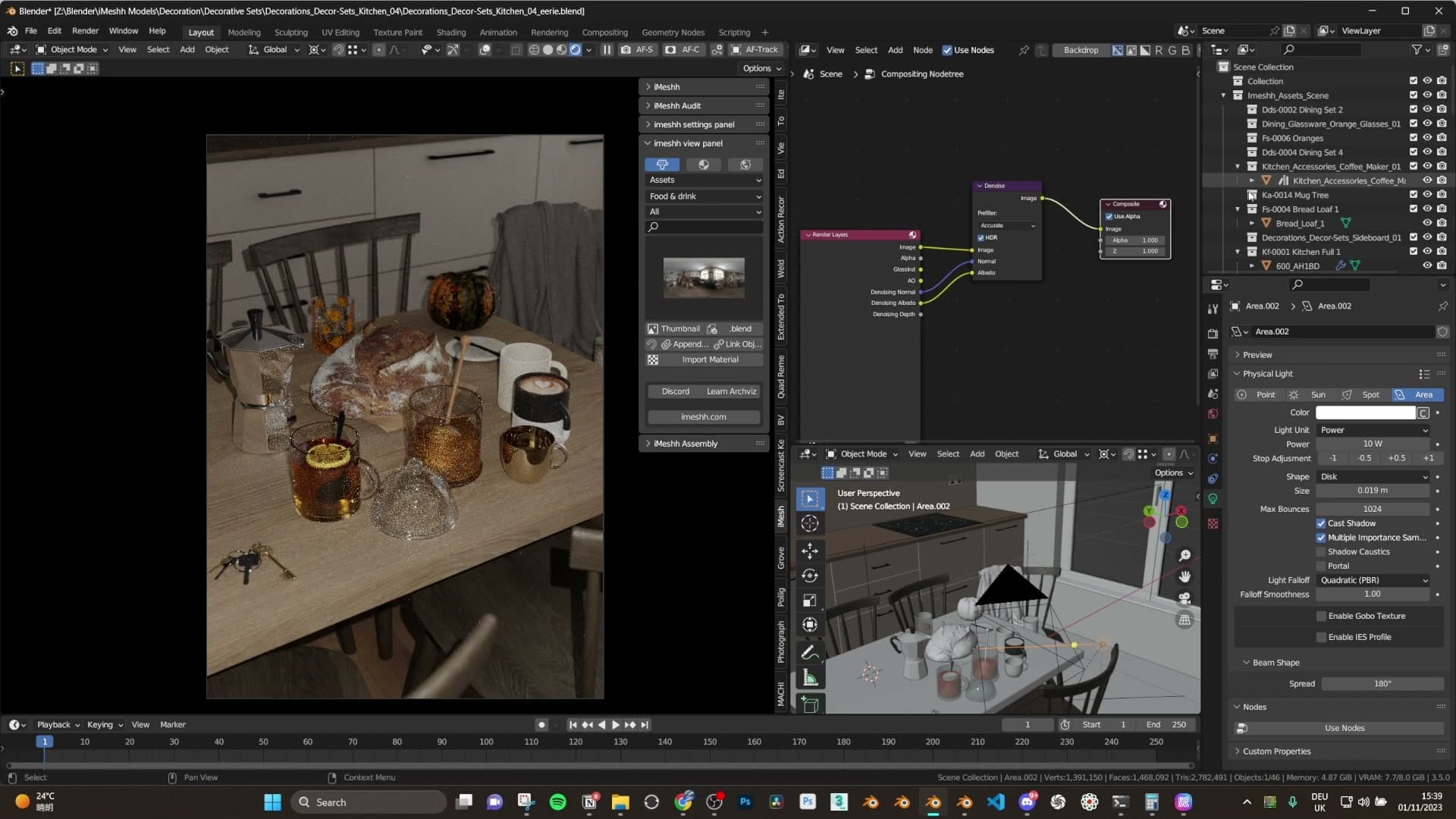Open the Render menu

click(85, 31)
